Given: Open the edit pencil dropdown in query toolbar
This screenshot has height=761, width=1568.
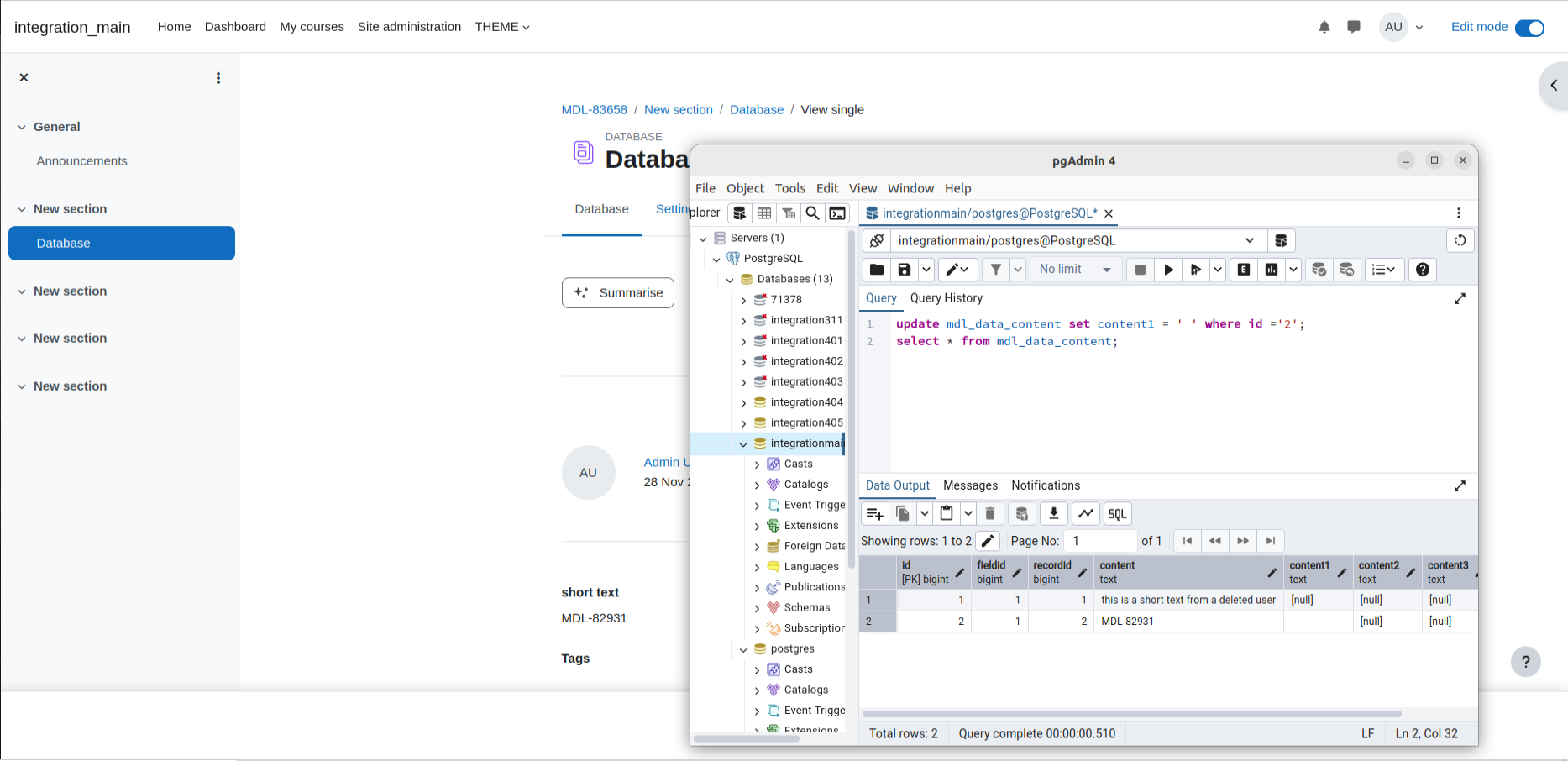Looking at the screenshot, I should point(957,270).
